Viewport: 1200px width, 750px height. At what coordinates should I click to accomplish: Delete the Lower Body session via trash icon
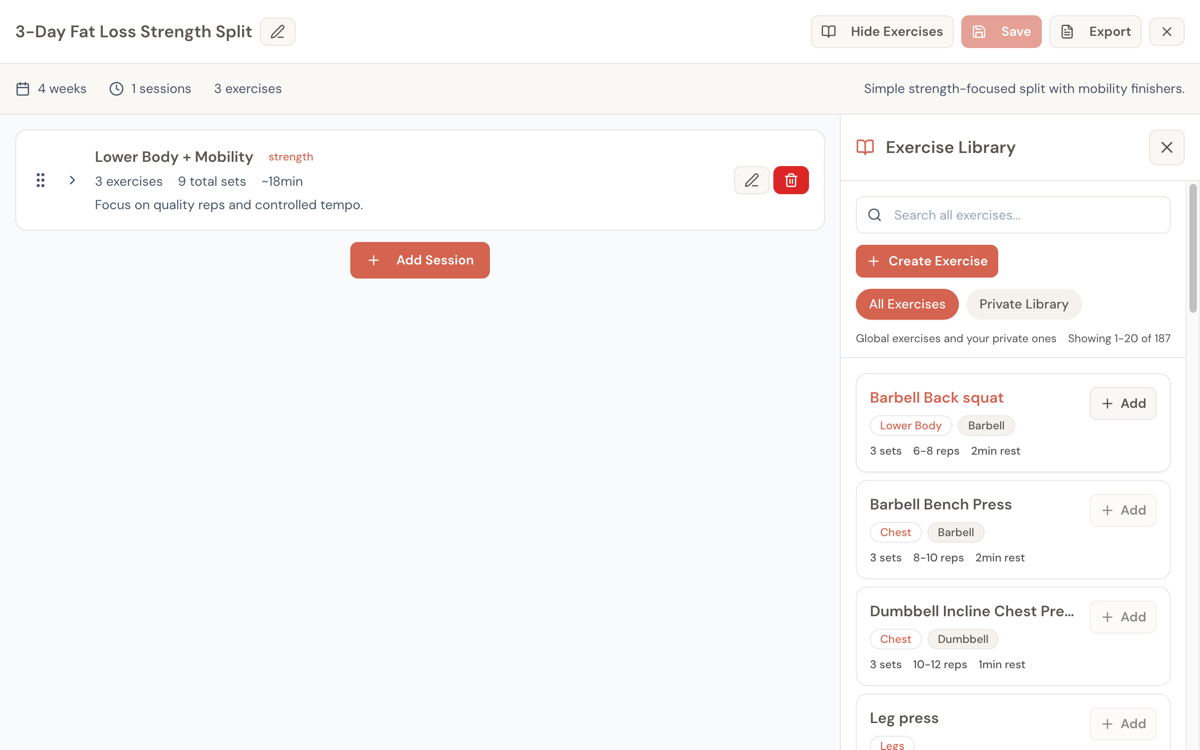791,180
